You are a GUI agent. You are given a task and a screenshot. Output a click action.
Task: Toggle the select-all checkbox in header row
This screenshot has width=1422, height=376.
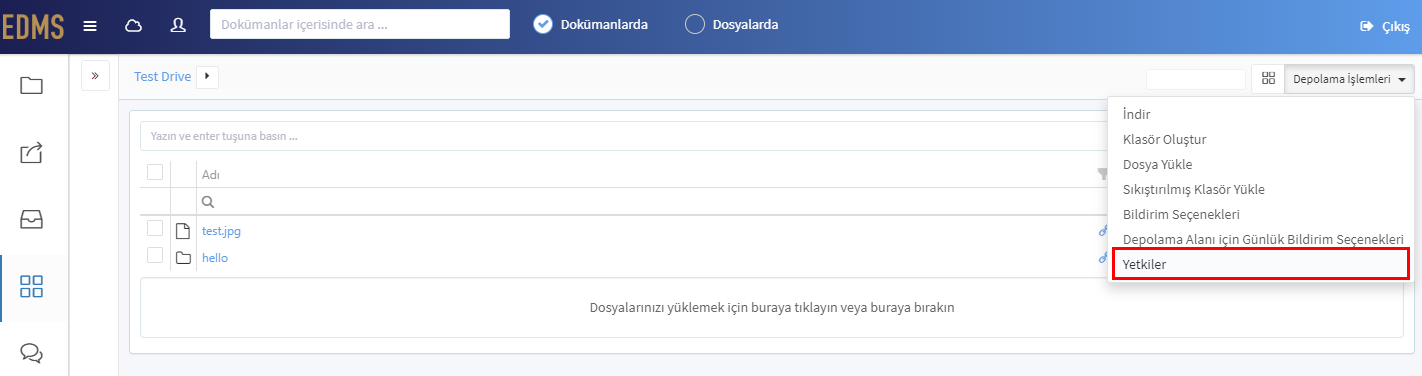pos(155,172)
